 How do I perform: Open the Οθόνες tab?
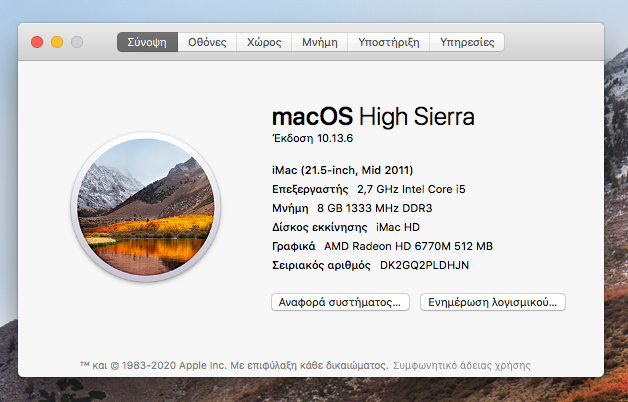[207, 42]
